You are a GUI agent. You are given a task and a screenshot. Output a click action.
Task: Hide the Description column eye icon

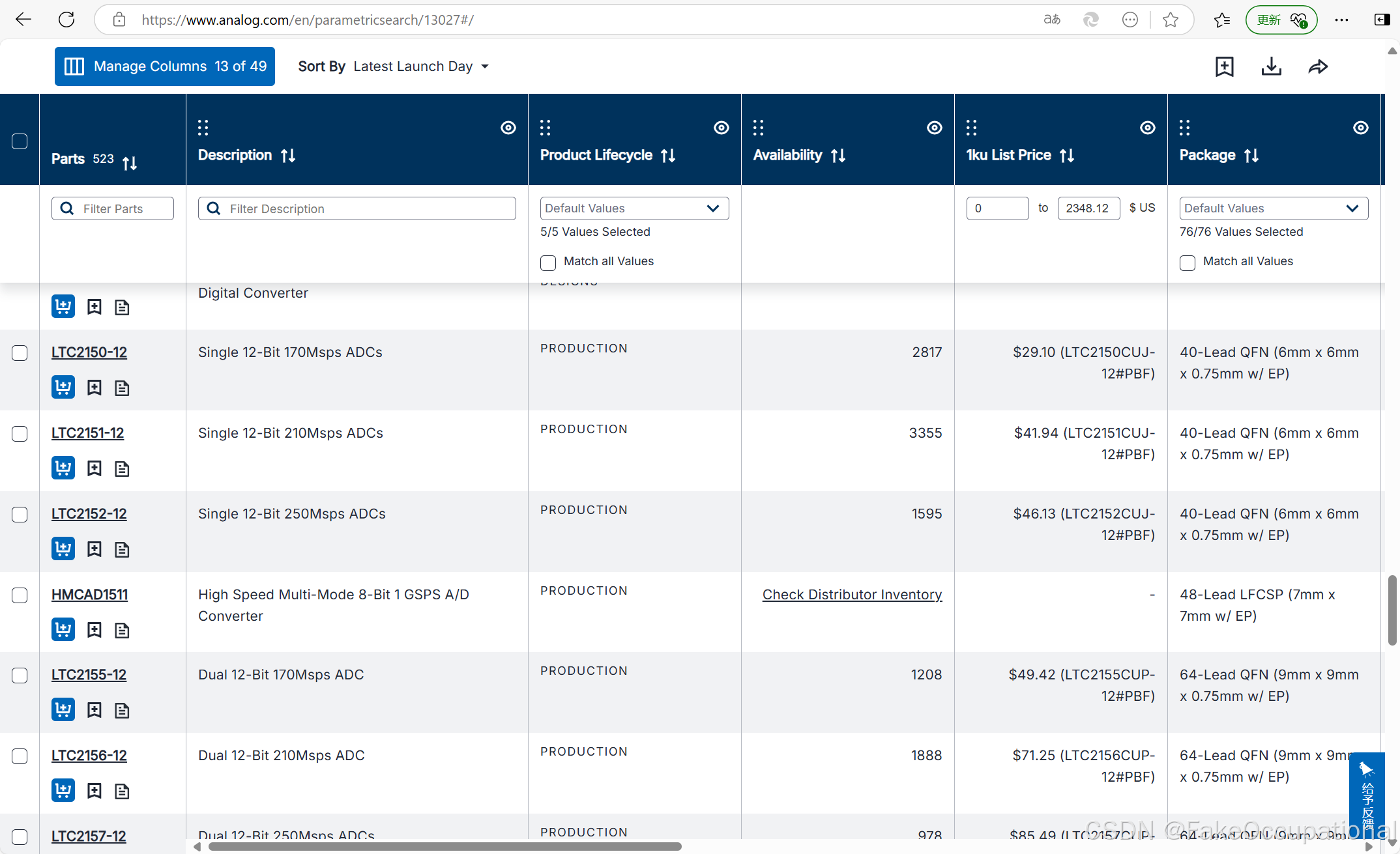[508, 128]
